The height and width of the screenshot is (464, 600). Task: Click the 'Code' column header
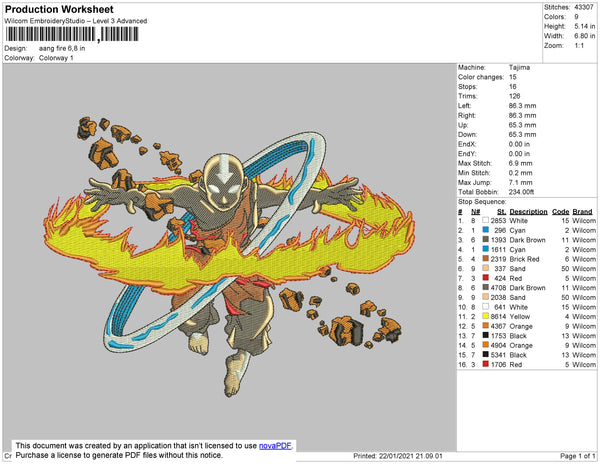pos(561,212)
